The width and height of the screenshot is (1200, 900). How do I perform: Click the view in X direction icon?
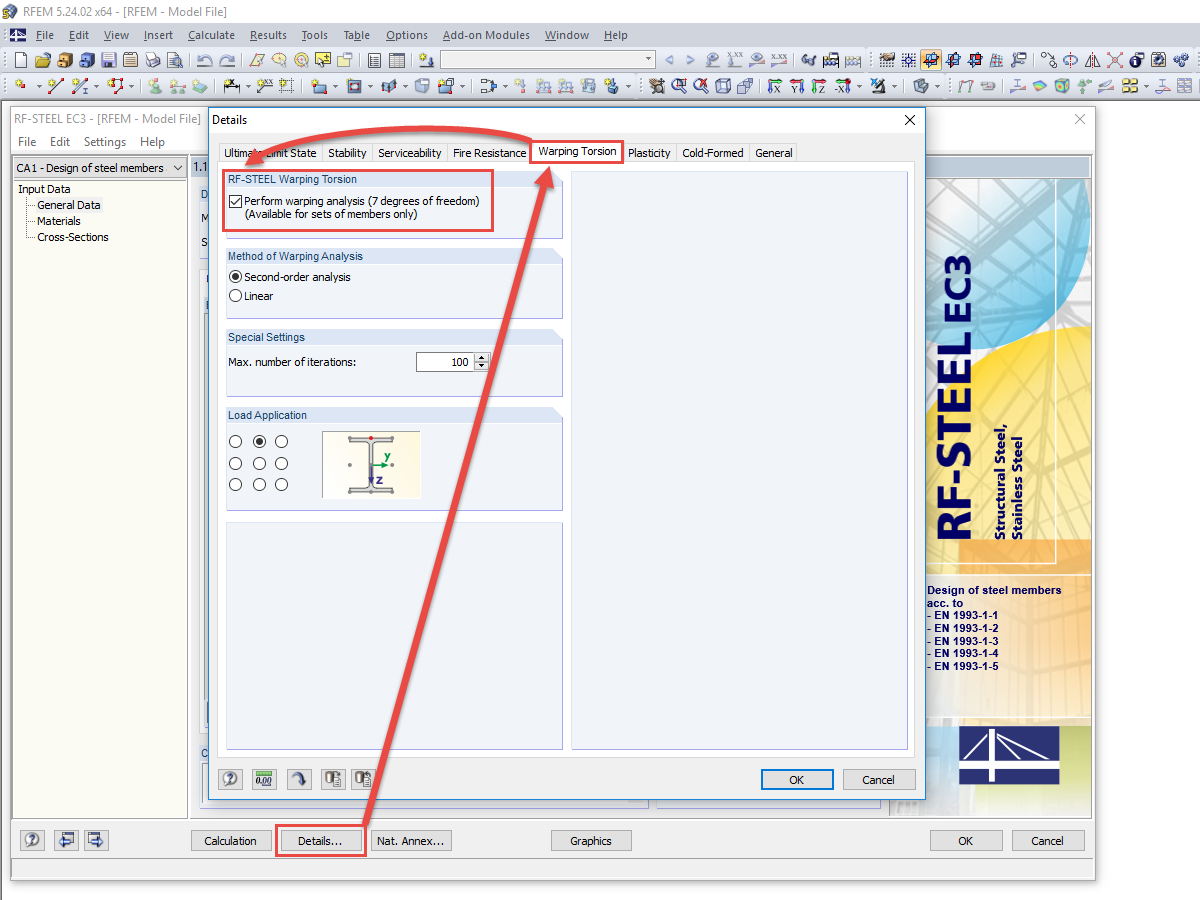pos(774,86)
